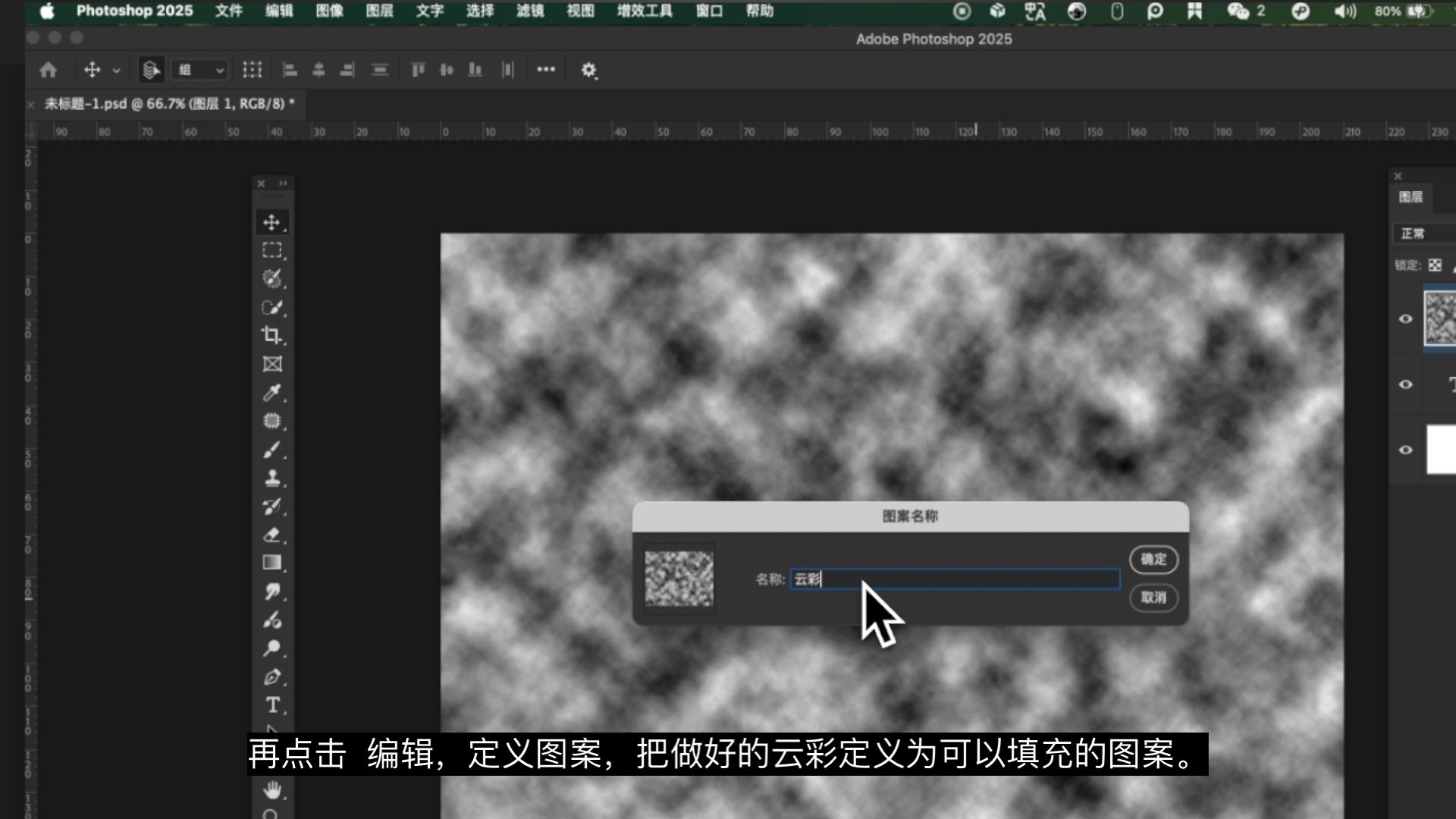Switch to 图层 panel tab
This screenshot has height=819, width=1456.
point(1410,197)
